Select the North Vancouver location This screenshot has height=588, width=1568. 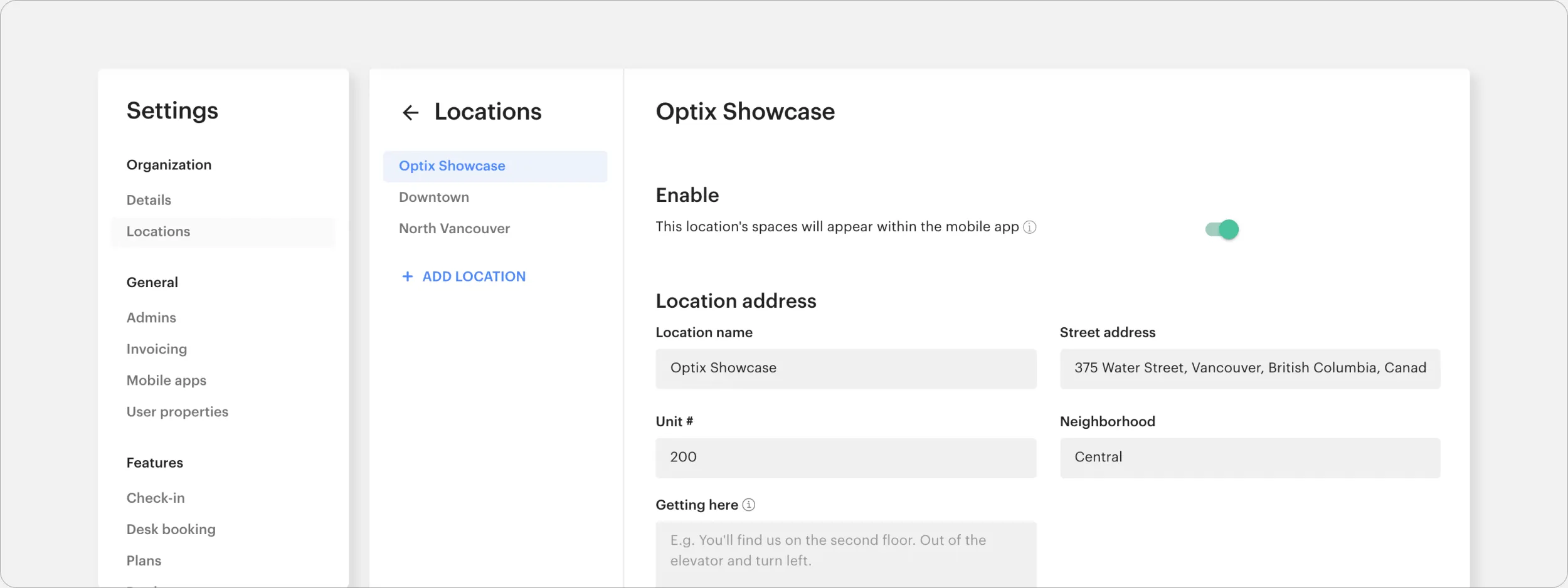pos(454,229)
